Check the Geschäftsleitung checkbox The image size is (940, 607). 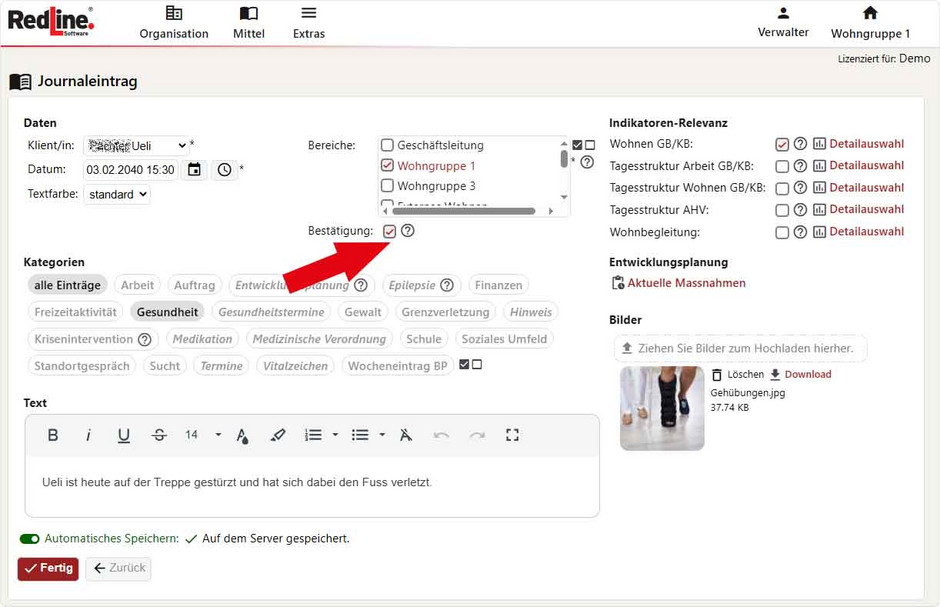click(388, 145)
